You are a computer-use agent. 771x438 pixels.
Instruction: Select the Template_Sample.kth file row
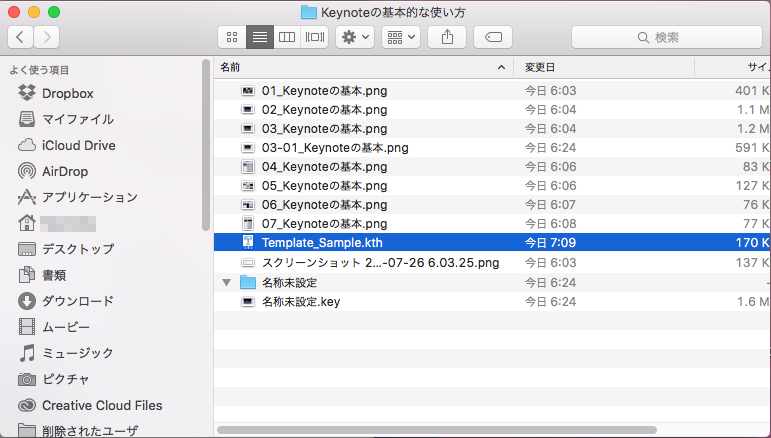(x=492, y=242)
